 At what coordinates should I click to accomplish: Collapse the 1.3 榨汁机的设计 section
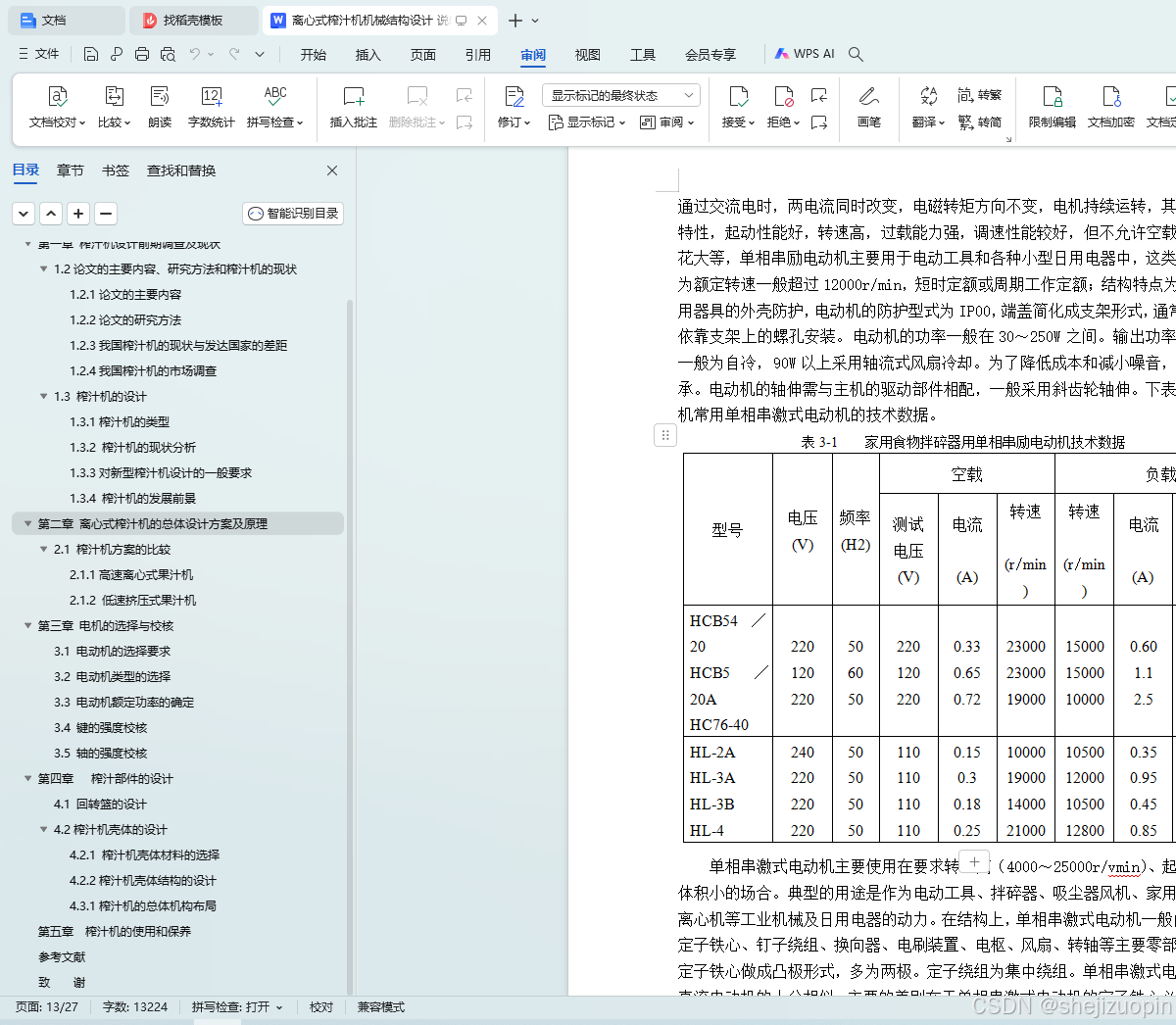click(43, 396)
